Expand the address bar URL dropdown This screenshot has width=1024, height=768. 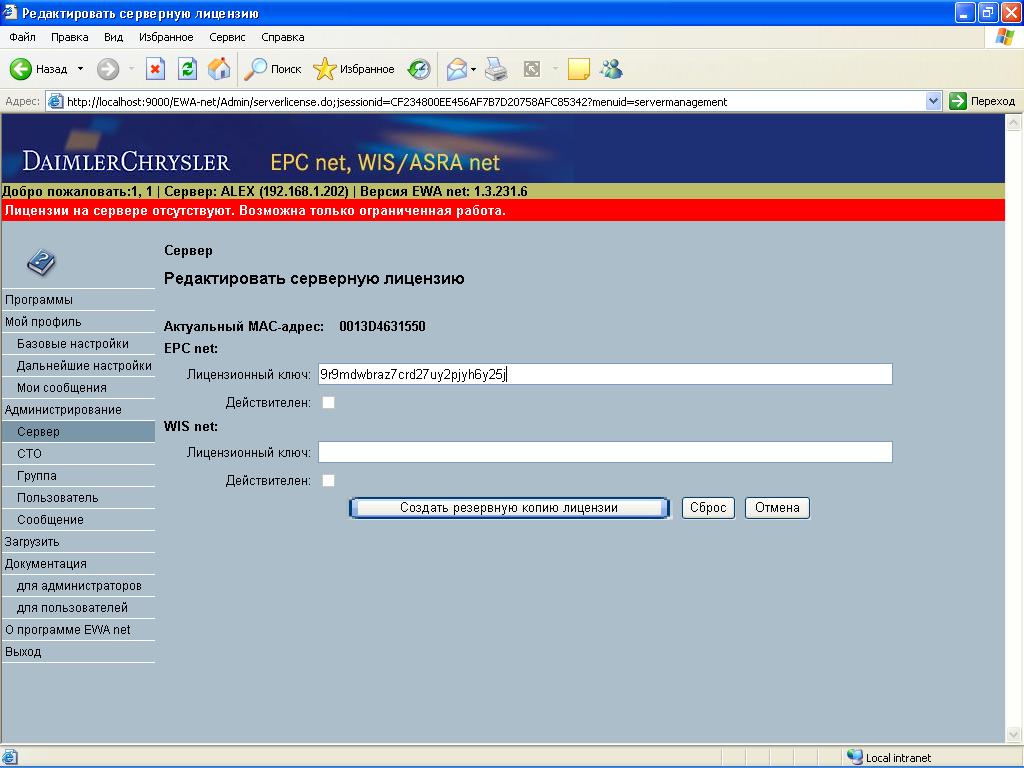coord(933,101)
